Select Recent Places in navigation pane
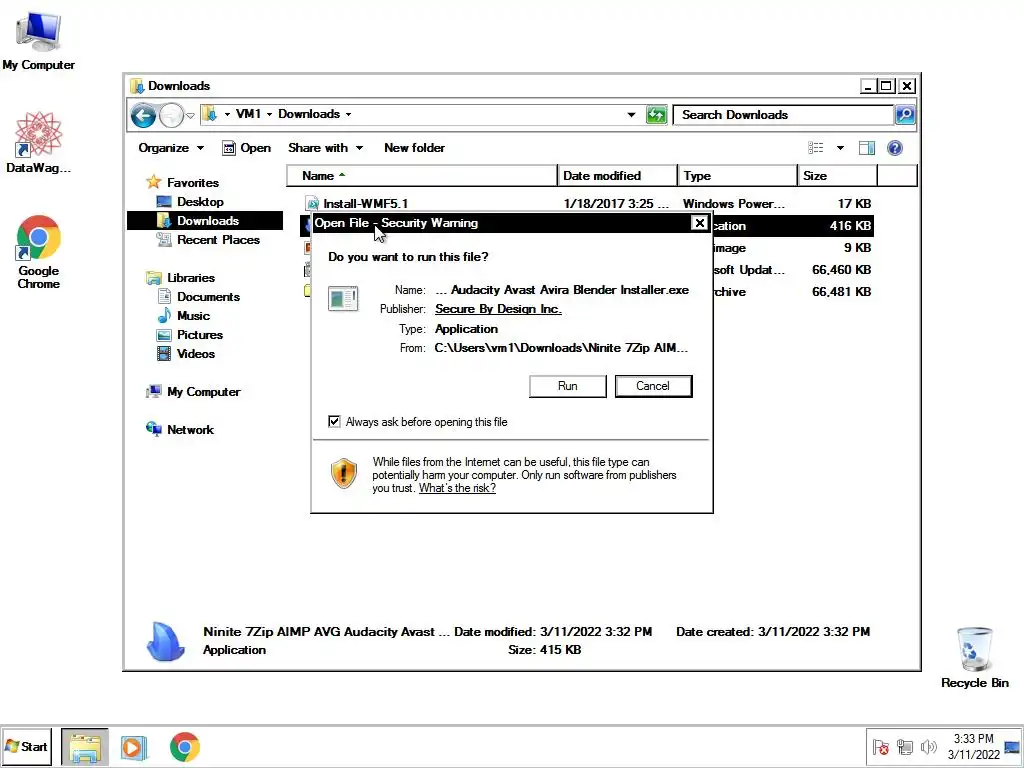 click(x=218, y=240)
